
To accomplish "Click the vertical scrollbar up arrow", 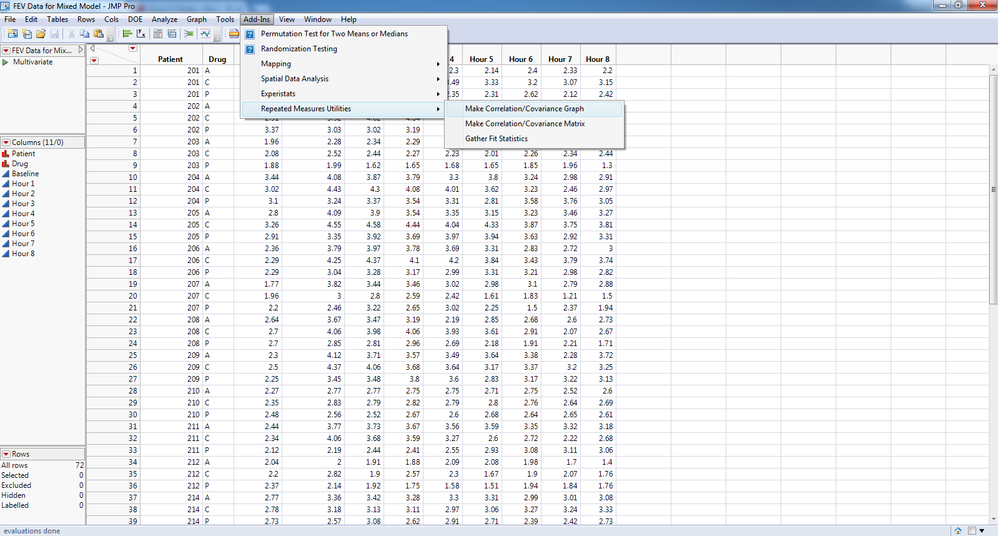I will pyautogui.click(x=993, y=70).
